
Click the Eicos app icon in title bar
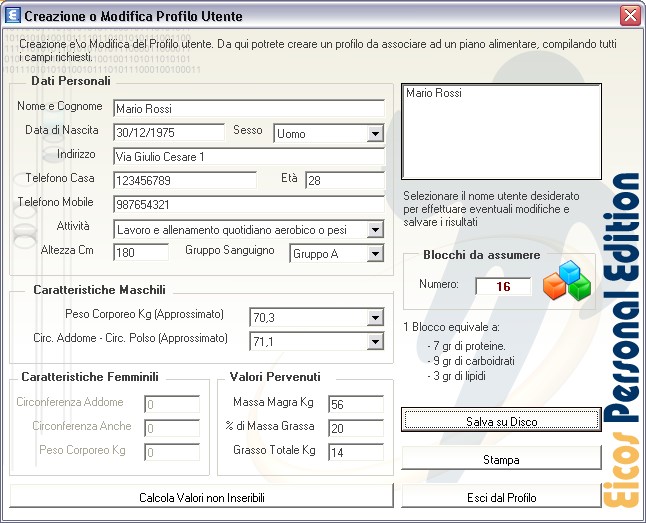(13, 16)
